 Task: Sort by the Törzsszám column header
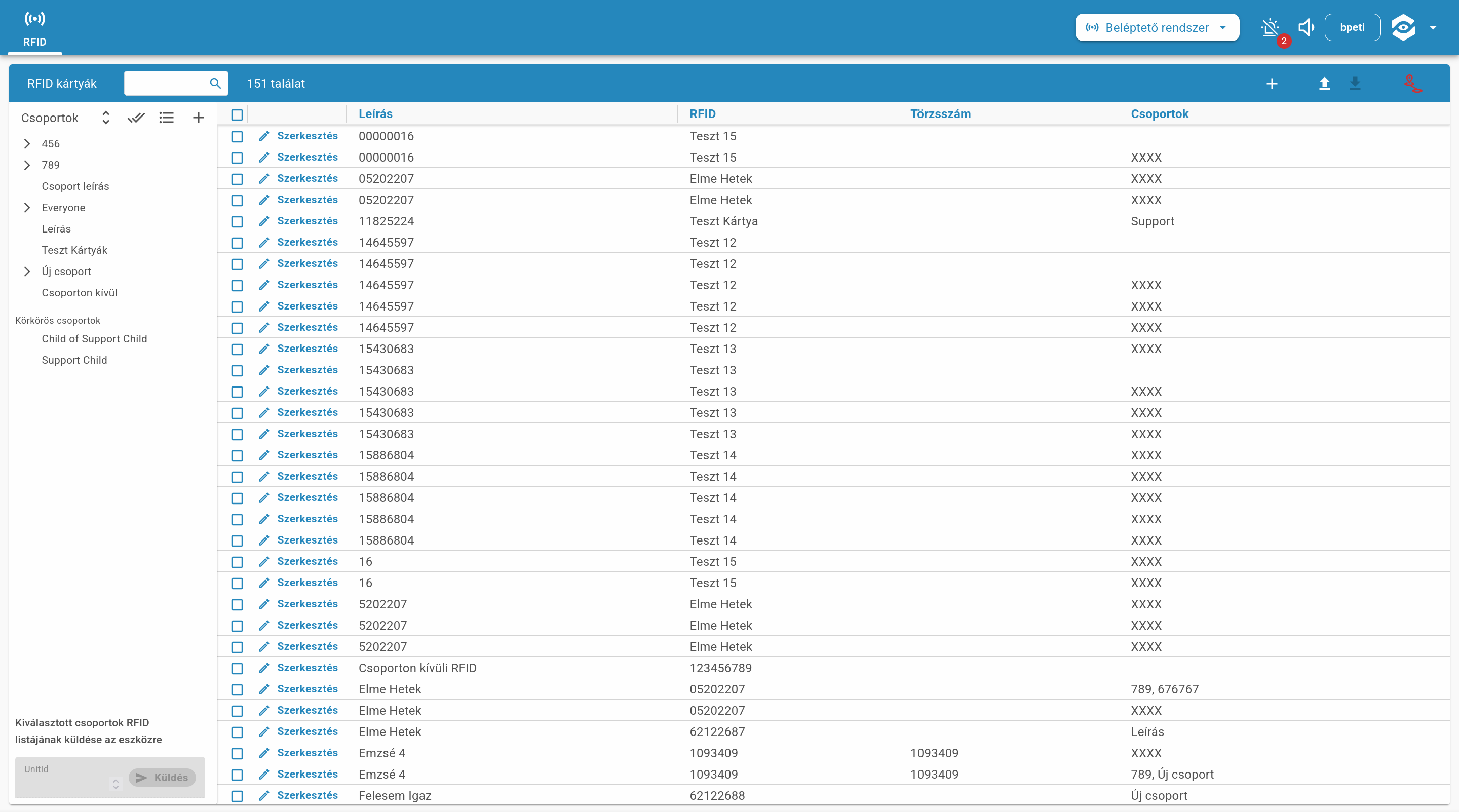click(x=940, y=114)
